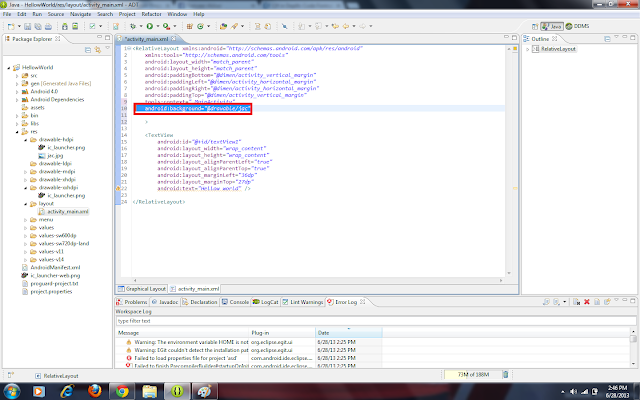This screenshot has height=400, width=640.
Task: Expand the src folder
Action: 17,76
